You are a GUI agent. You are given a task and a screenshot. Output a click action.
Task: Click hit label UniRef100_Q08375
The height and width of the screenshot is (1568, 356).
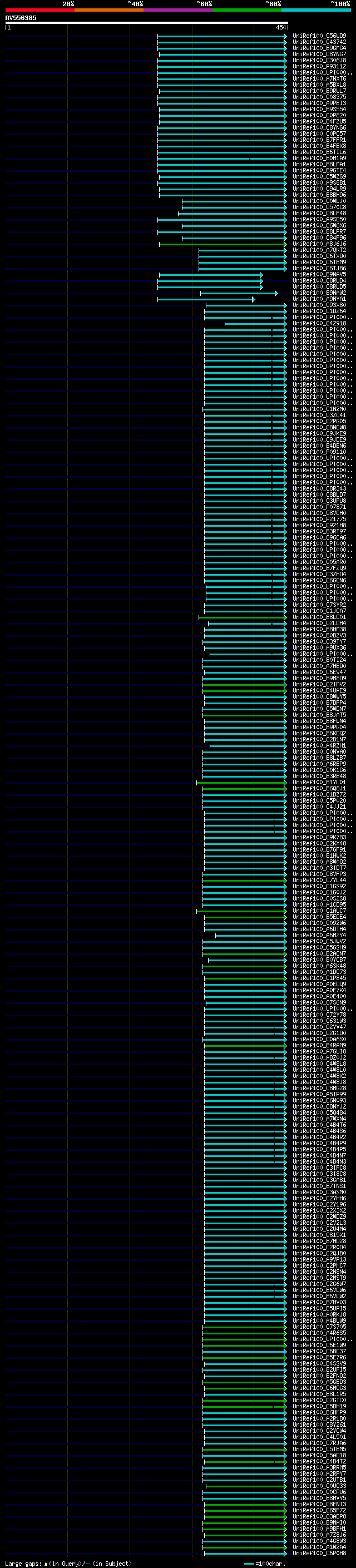tap(319, 97)
